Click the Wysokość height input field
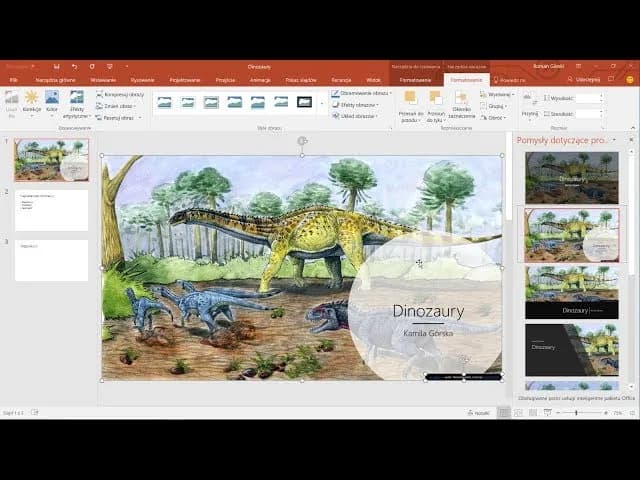The width and height of the screenshot is (640, 480). [x=588, y=98]
